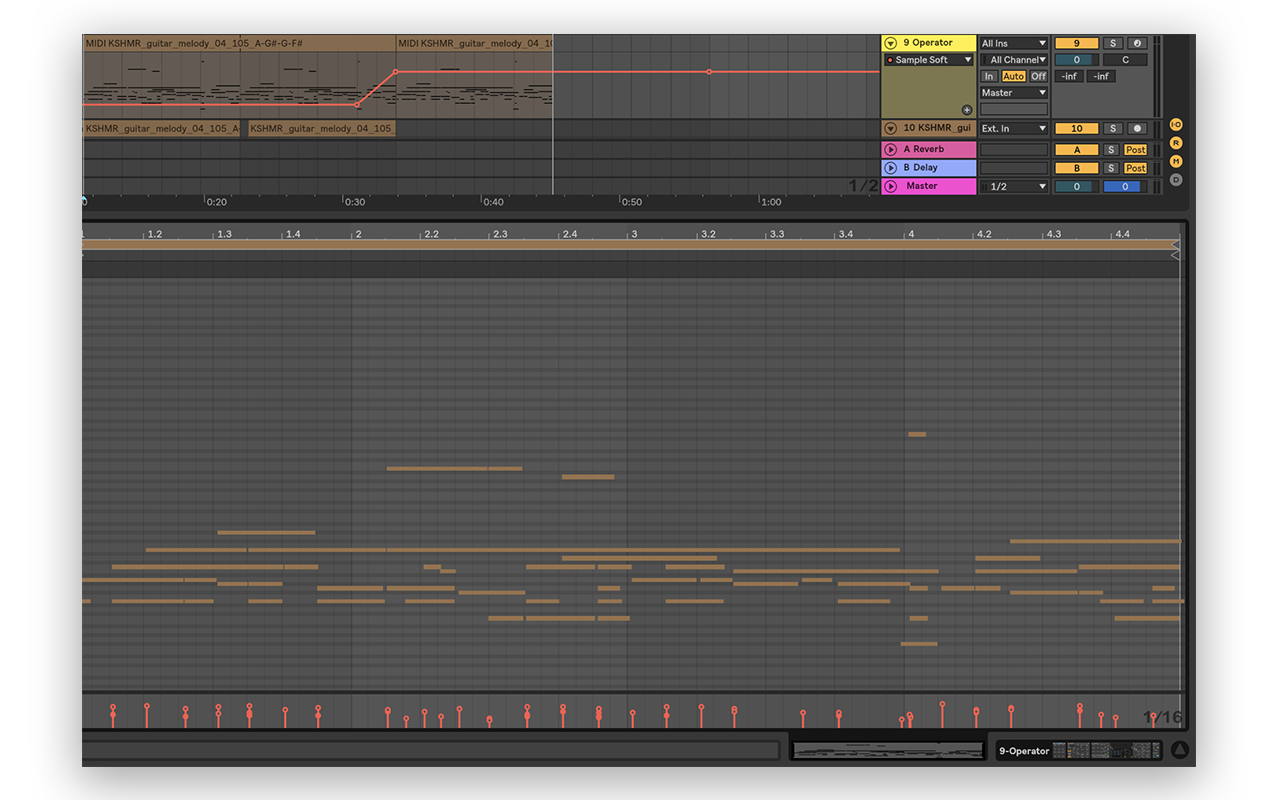The height and width of the screenshot is (800, 1280).
Task: Open the Sample Soft automation device chooser
Action: 928,60
